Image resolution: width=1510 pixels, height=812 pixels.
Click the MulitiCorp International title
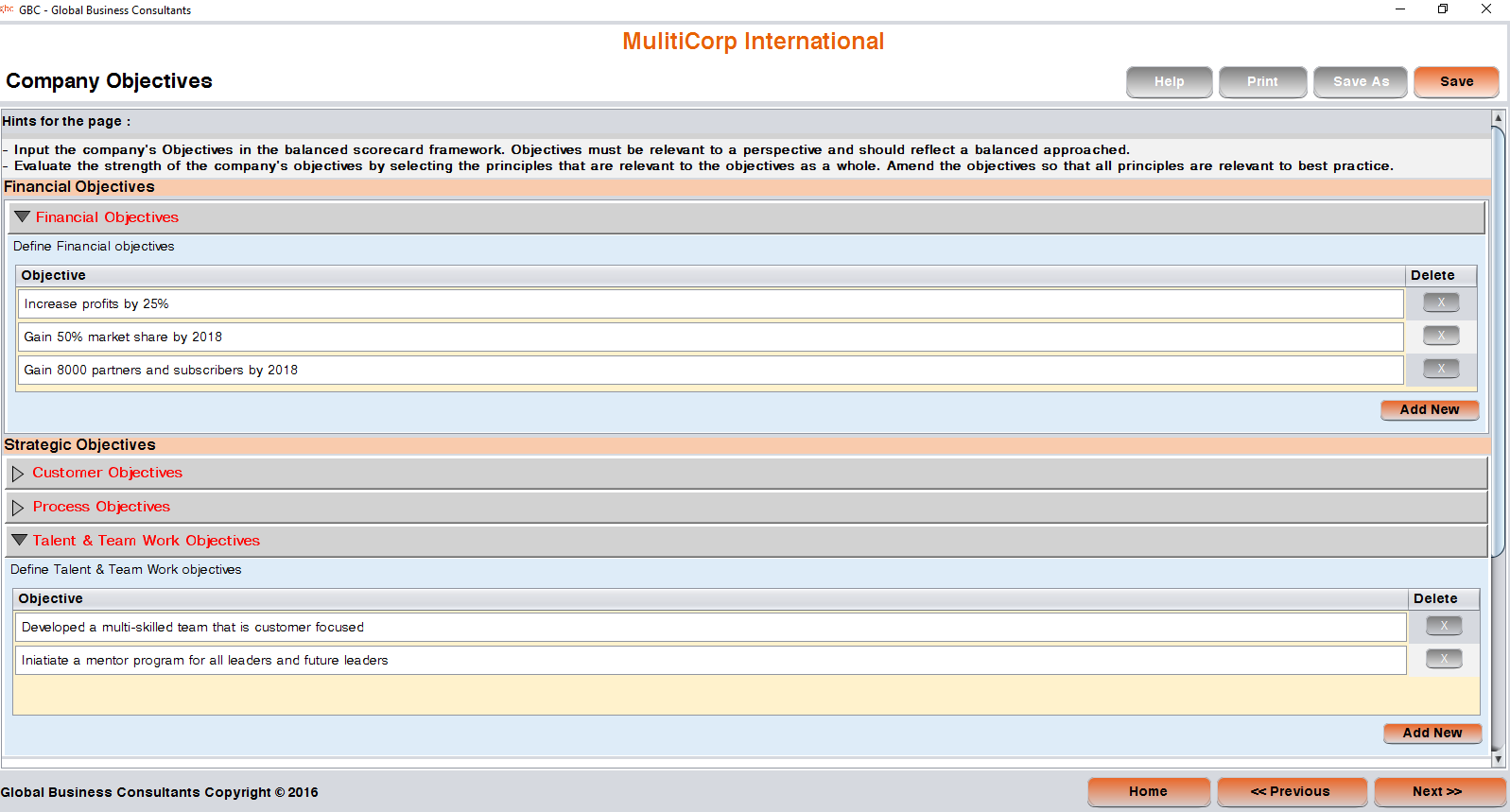click(753, 42)
